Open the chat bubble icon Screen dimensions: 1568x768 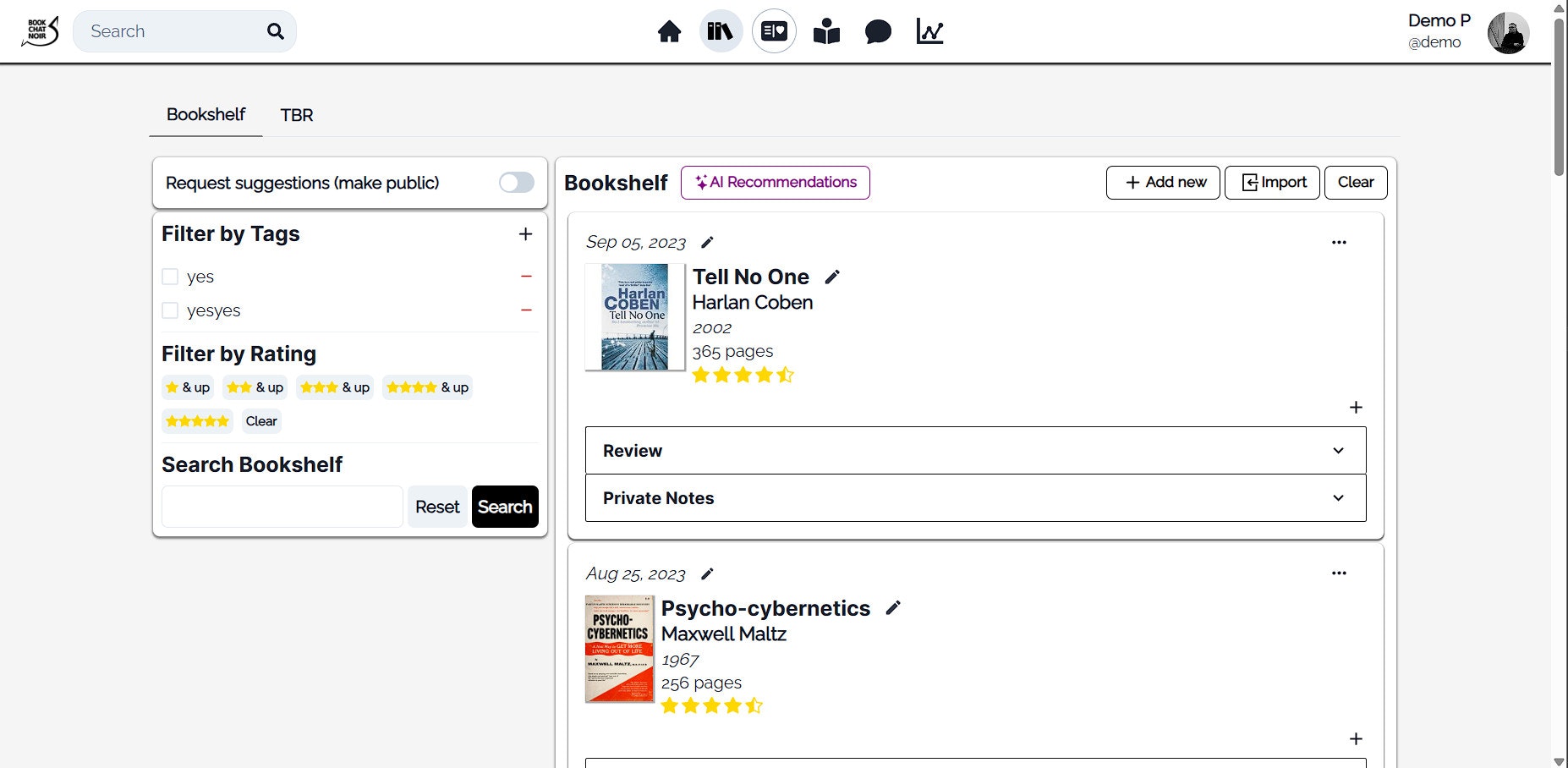[878, 32]
